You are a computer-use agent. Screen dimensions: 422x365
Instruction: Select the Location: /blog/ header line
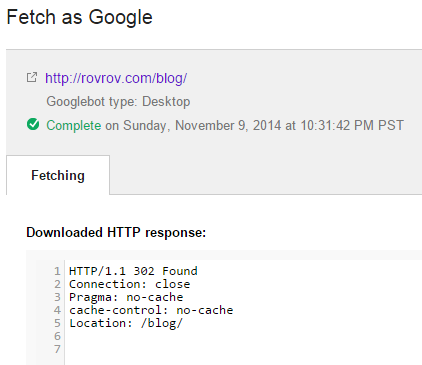[126, 323]
